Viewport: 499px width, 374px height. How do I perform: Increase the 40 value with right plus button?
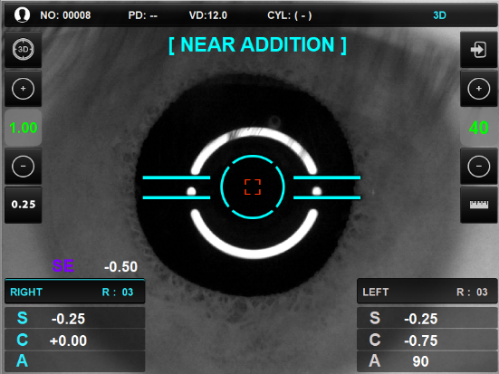pyautogui.click(x=479, y=89)
